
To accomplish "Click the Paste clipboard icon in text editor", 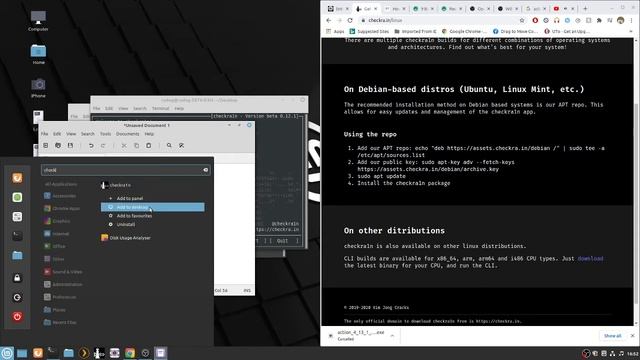I will pyautogui.click(x=149, y=145).
